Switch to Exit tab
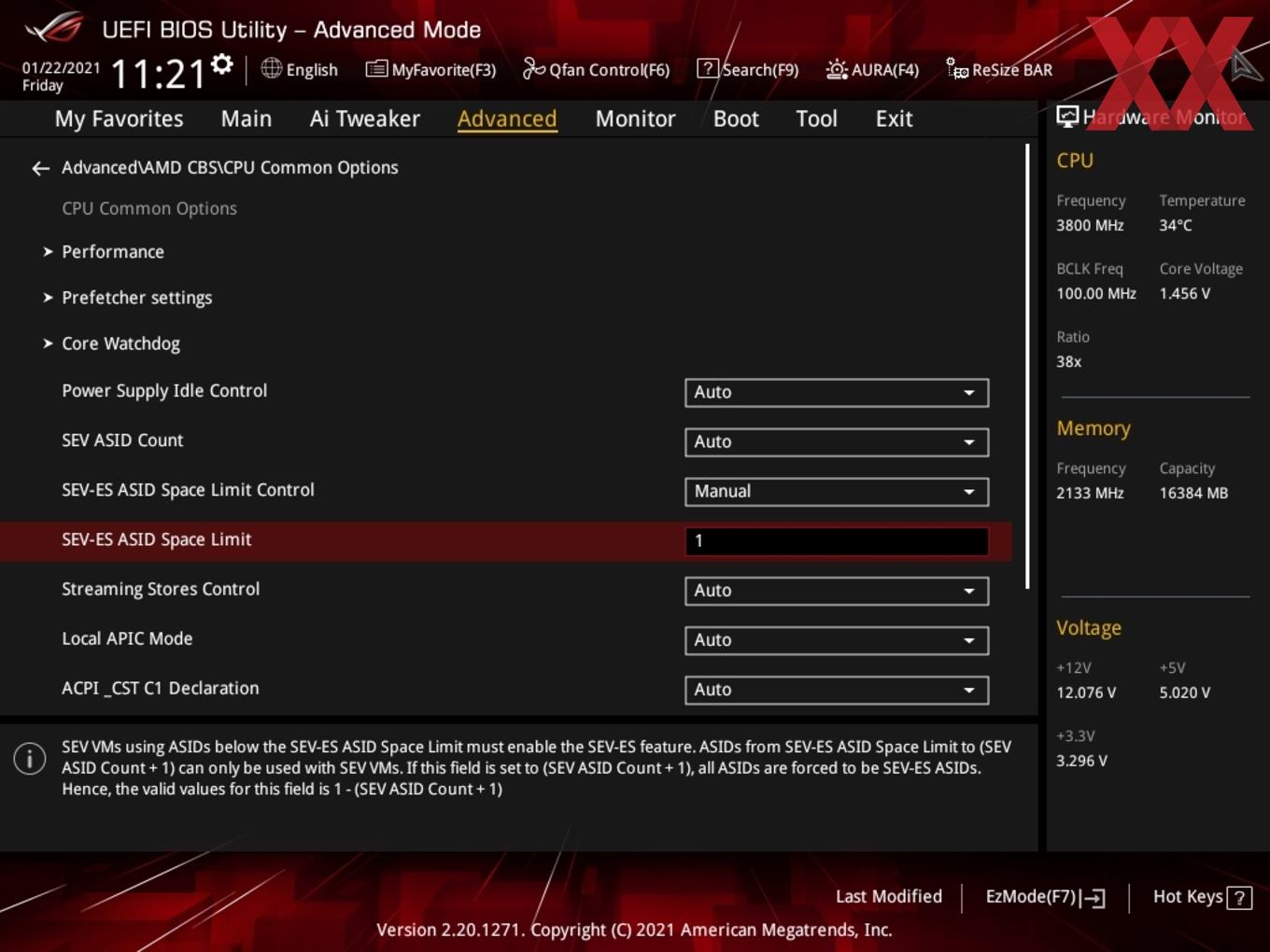 pyautogui.click(x=894, y=119)
